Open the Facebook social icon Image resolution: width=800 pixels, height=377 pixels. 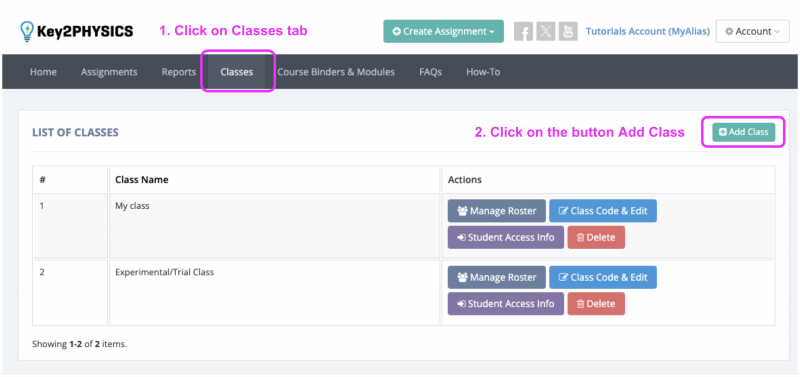pos(523,32)
